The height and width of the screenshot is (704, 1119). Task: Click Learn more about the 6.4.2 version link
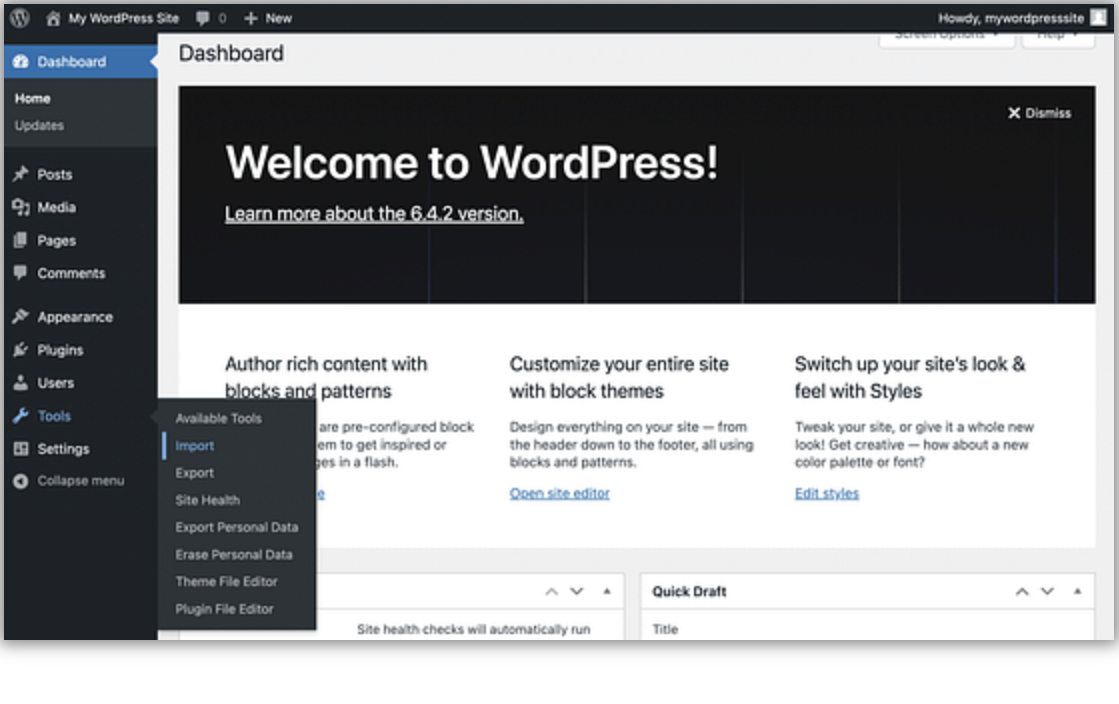coord(374,213)
